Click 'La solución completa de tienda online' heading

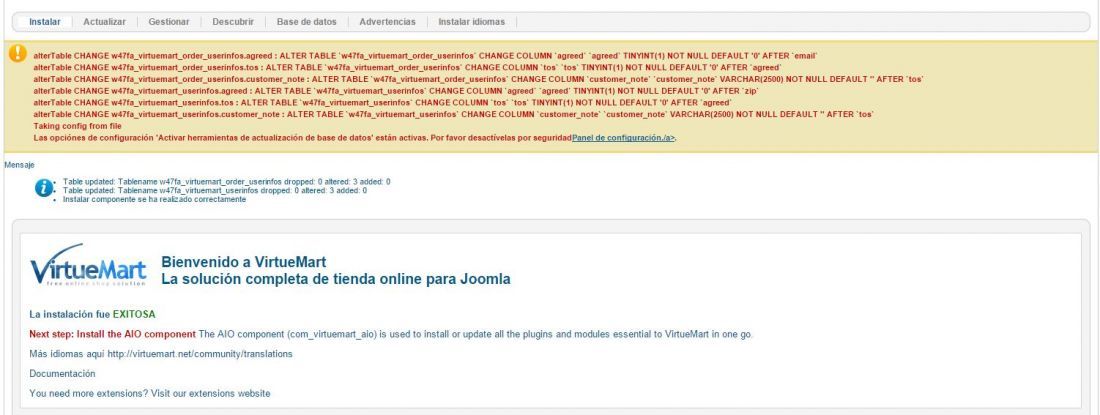(x=336, y=279)
